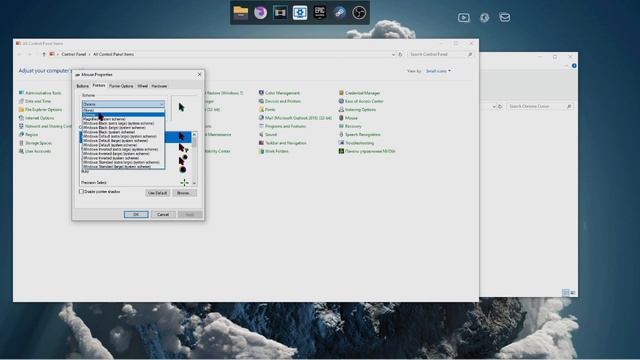Click the NVIDIA control panel icon
Screen dimensions: 640x360
point(341,151)
